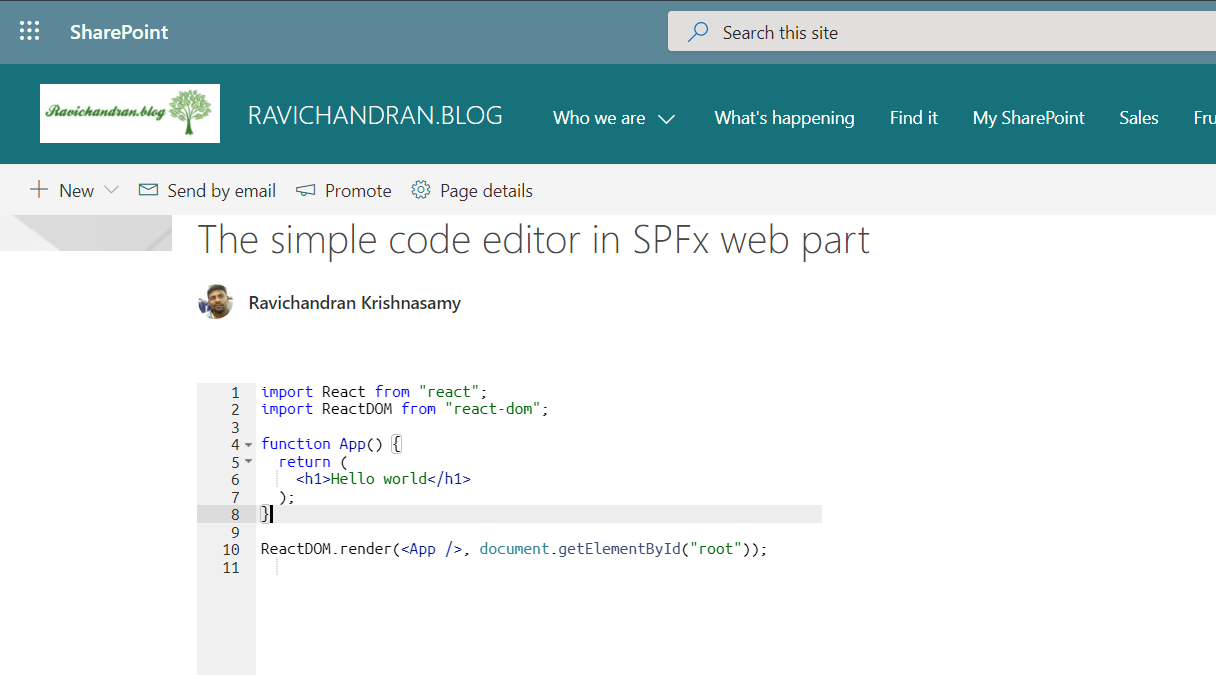
Task: Select the Find it navigation item
Action: 913,118
